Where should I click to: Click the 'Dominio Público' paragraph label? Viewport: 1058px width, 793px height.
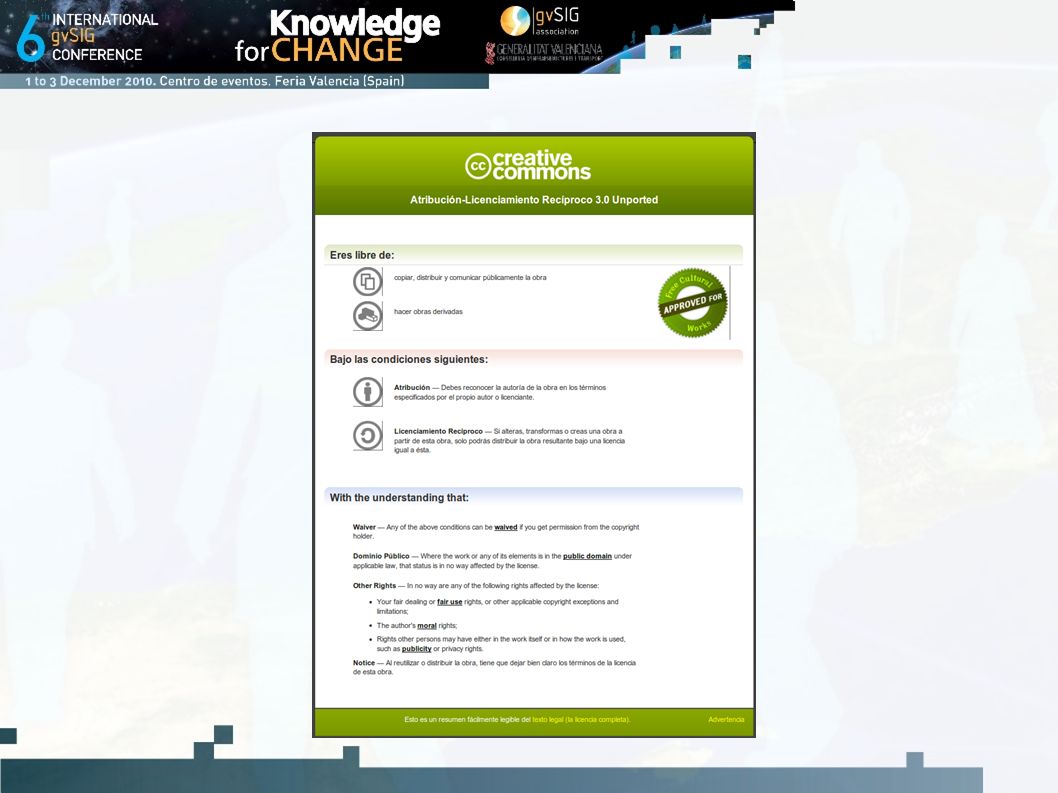coord(381,556)
